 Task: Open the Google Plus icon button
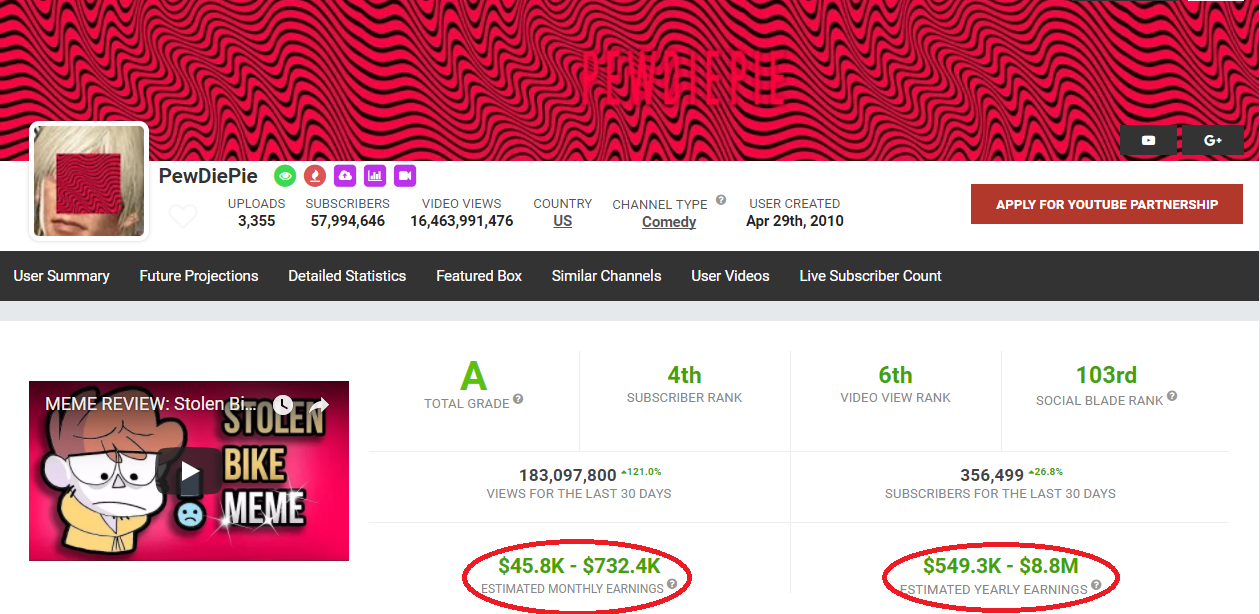pyautogui.click(x=1213, y=141)
